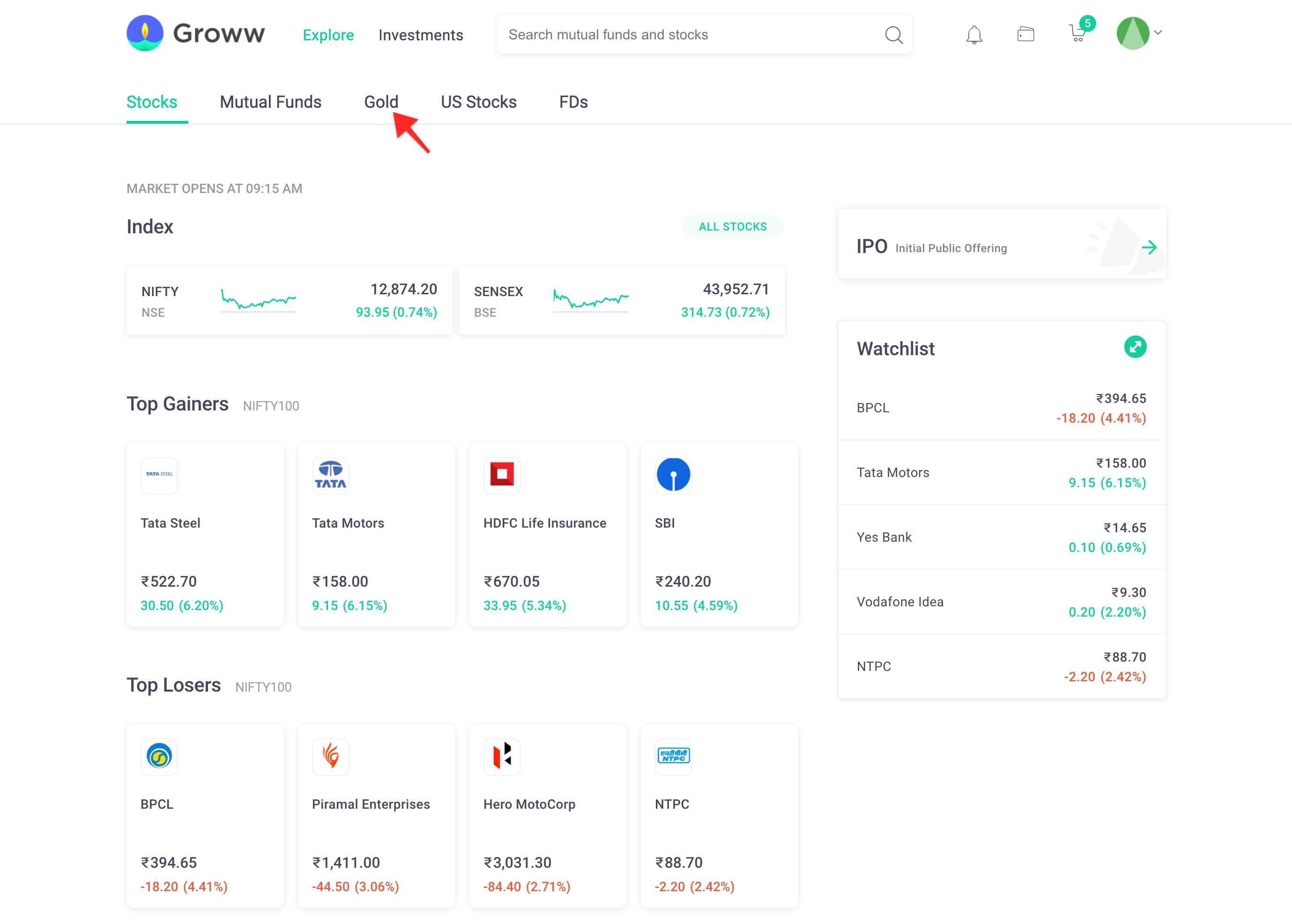Click the Hero MotoCorp name

(x=530, y=805)
